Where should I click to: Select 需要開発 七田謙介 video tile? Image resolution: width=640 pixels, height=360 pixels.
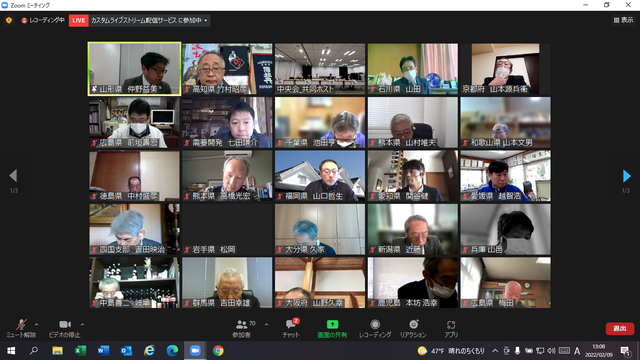[227, 122]
